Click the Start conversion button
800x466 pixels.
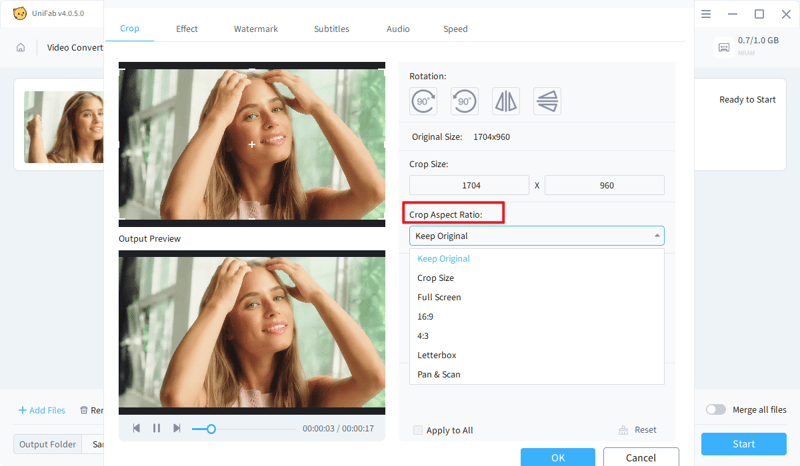(x=743, y=444)
